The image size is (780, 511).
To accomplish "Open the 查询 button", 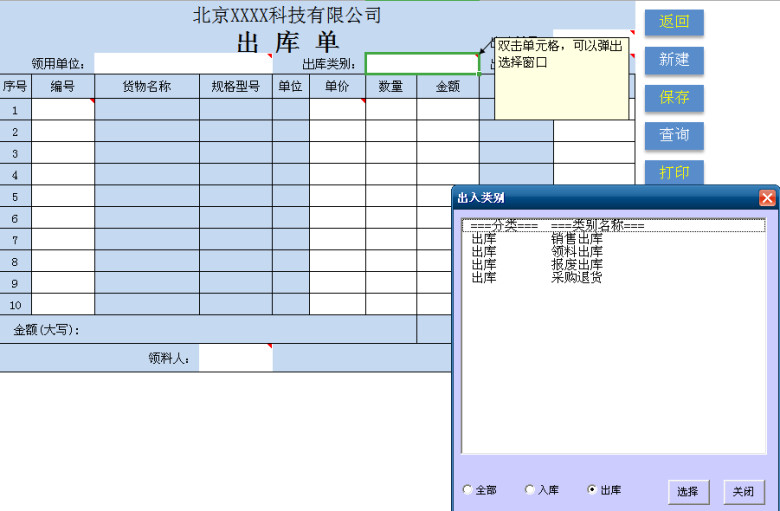I will click(x=674, y=135).
